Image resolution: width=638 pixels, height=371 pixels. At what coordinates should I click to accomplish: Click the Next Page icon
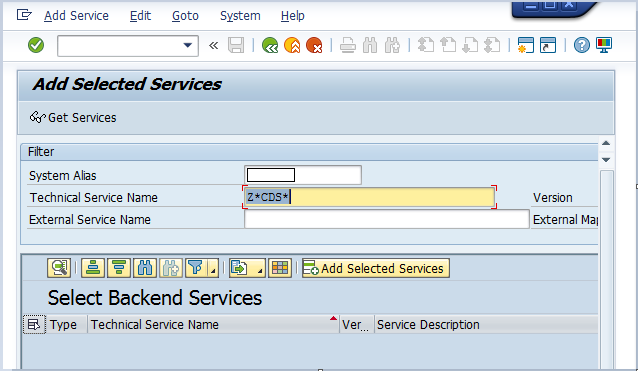pyautogui.click(x=470, y=45)
